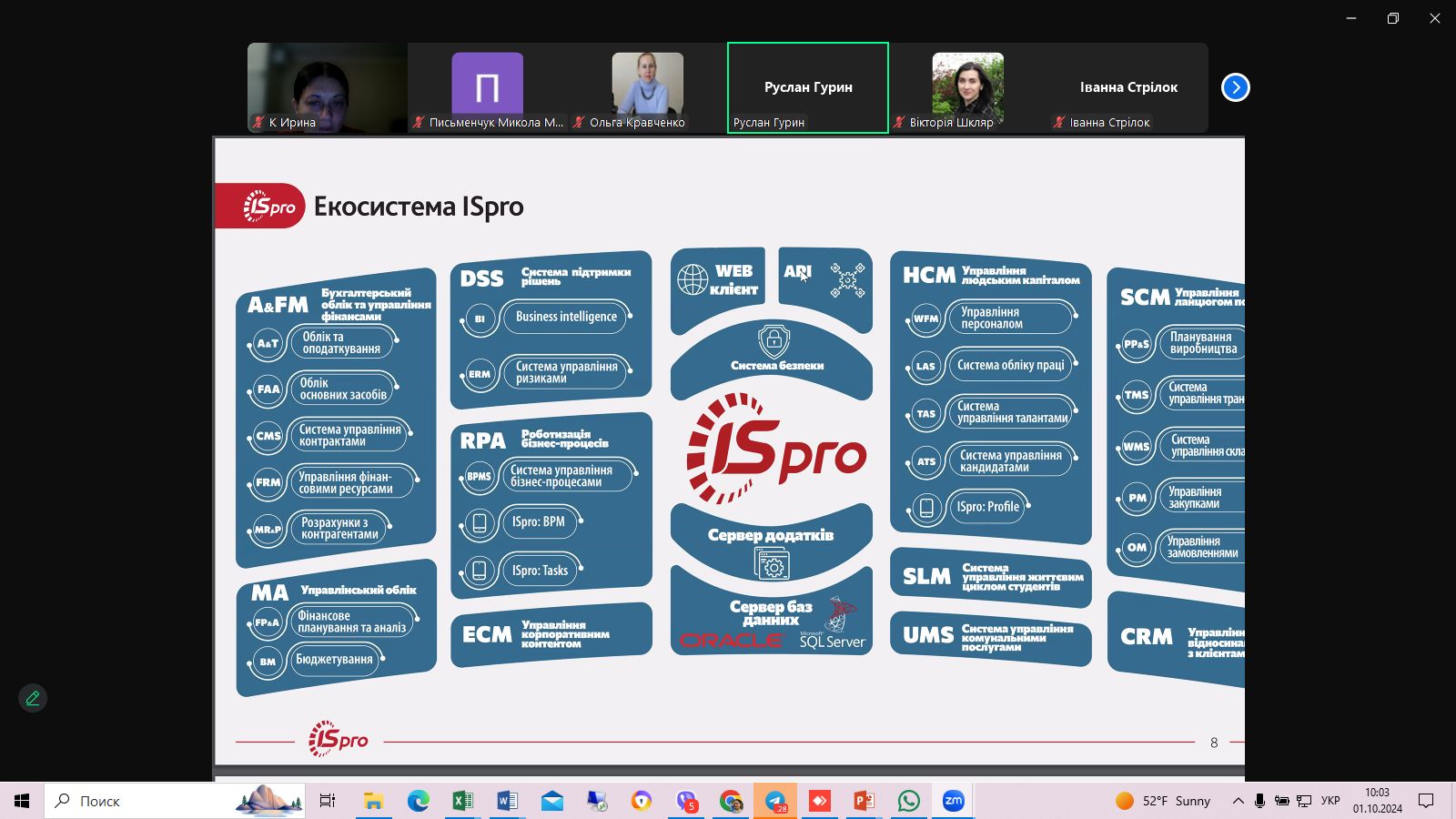Click Фінансове планування та аналіз item
Image resolution: width=1456 pixels, height=819 pixels.
351,622
